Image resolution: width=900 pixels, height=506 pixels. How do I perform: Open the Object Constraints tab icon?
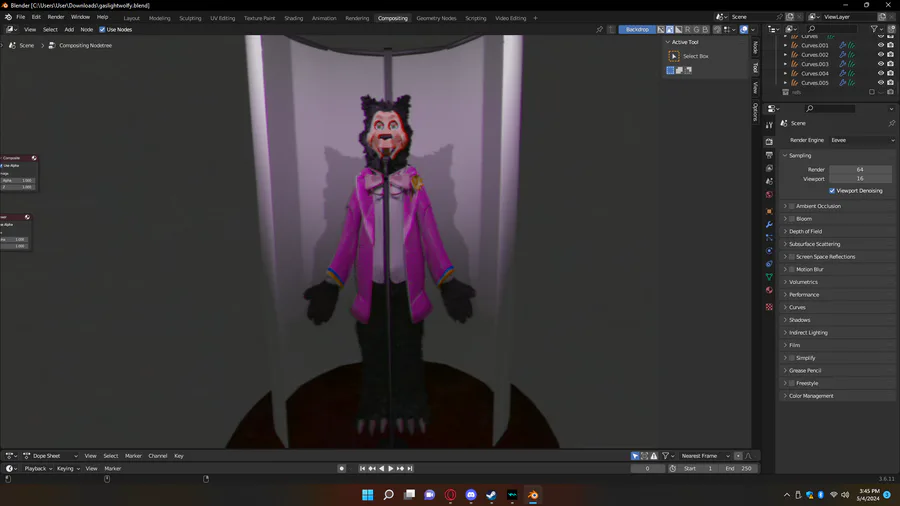click(769, 264)
